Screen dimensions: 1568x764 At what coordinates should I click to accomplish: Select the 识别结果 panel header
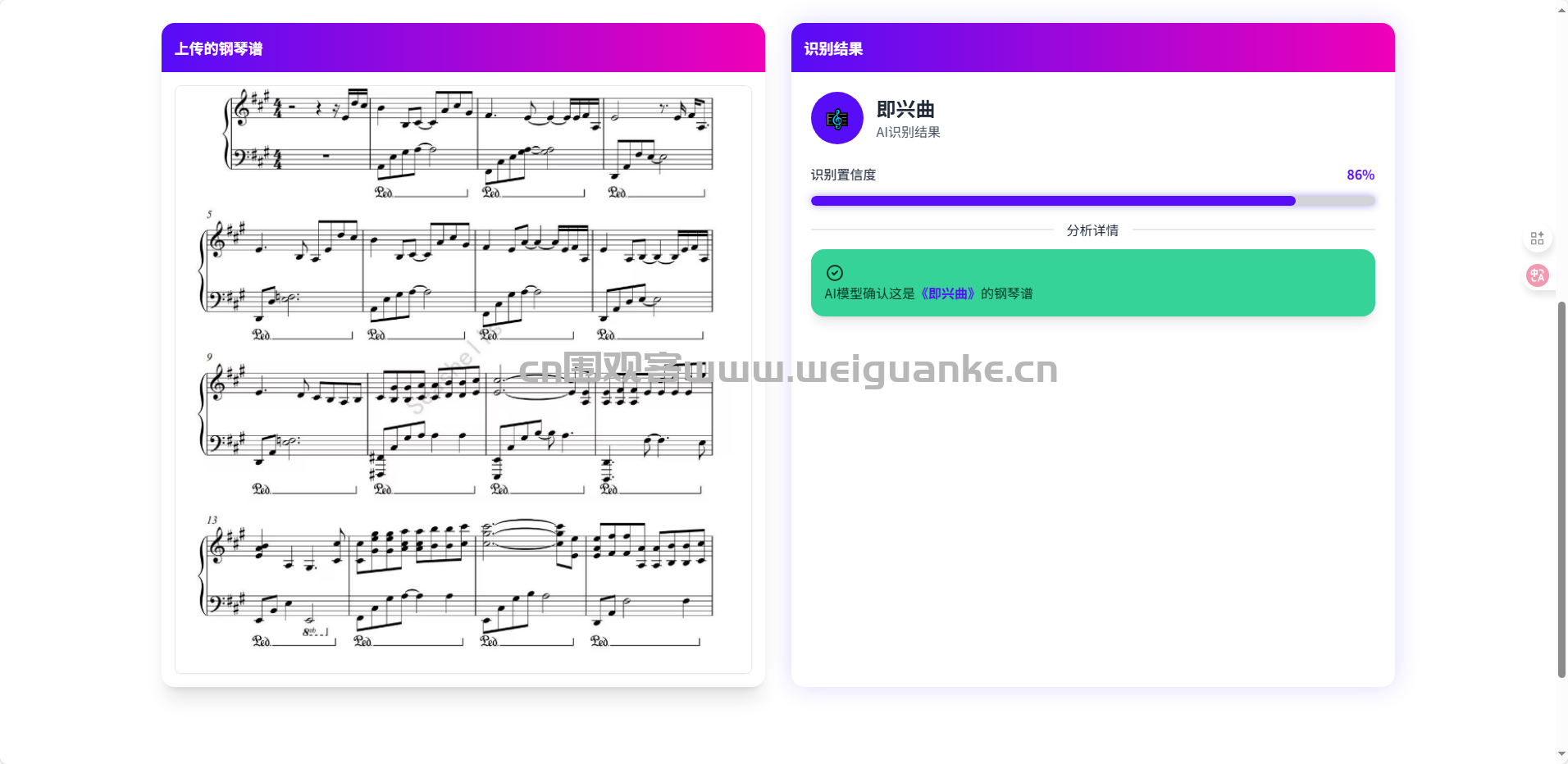pyautogui.click(x=1092, y=48)
